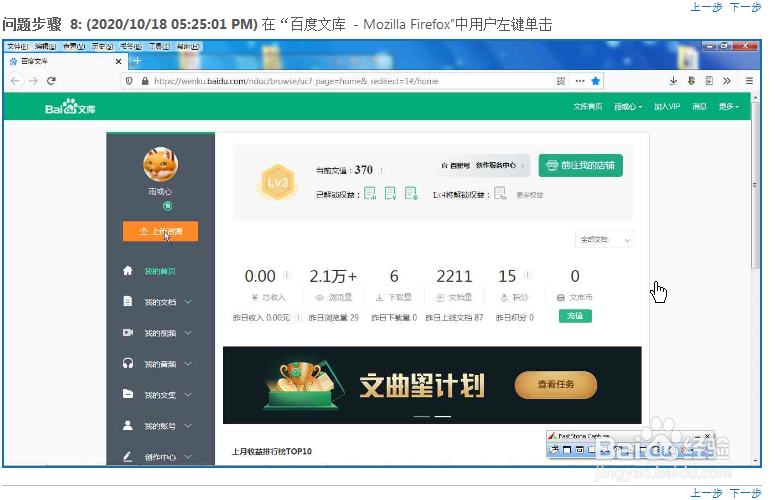775x500 pixels.
Task: Expand the 创作中心 chevron in sidebar
Action: click(x=188, y=457)
